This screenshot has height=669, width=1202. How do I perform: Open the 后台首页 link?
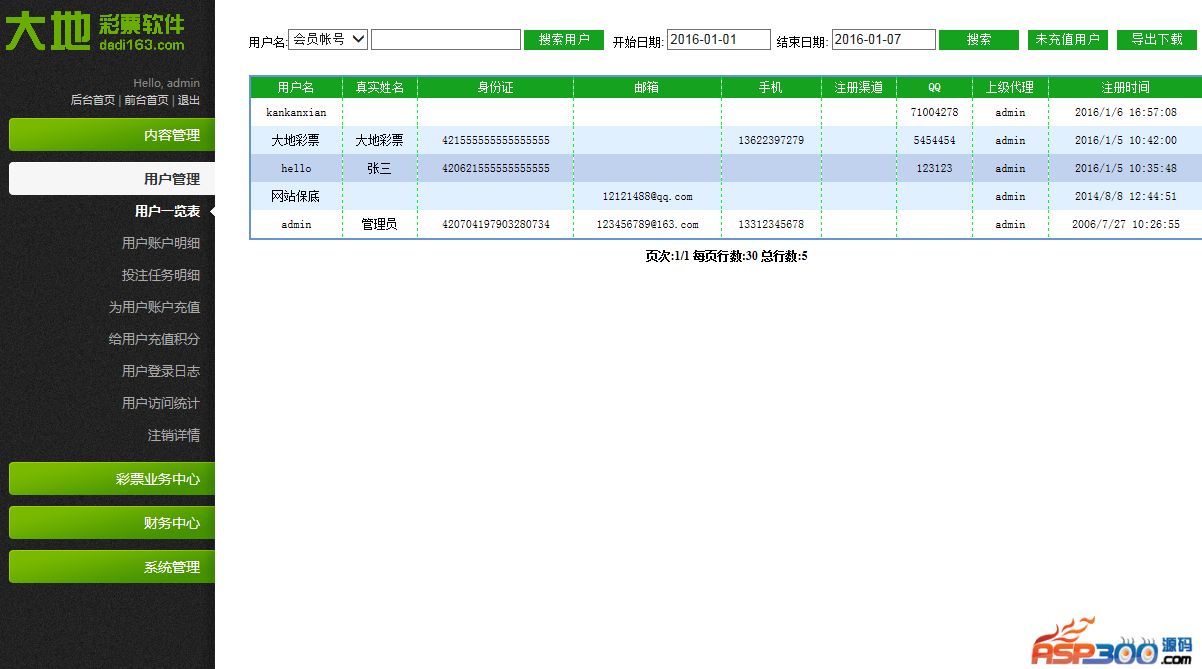(93, 100)
